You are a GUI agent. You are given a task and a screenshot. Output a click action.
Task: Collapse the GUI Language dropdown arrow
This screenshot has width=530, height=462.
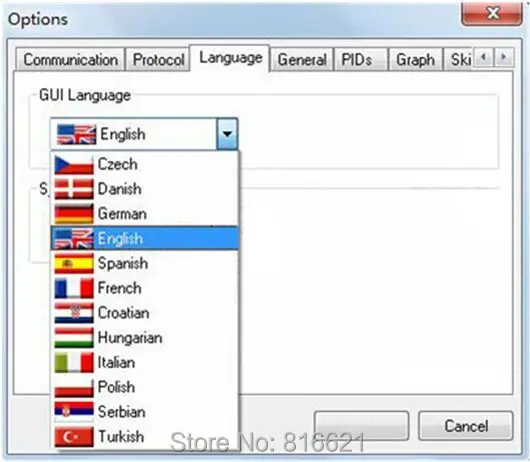[227, 134]
